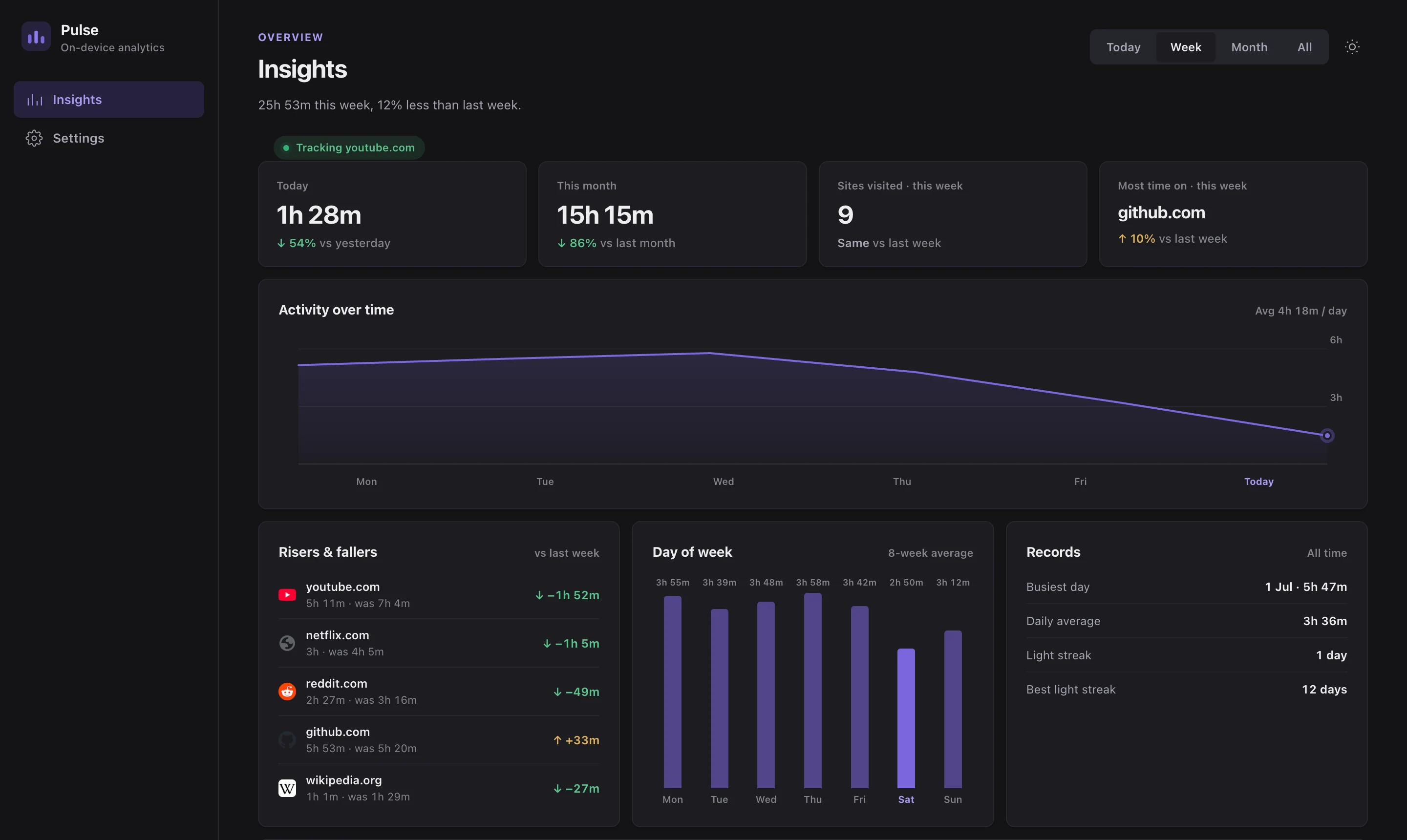
Task: Click the Wikipedia icon in the list
Action: [x=287, y=788]
